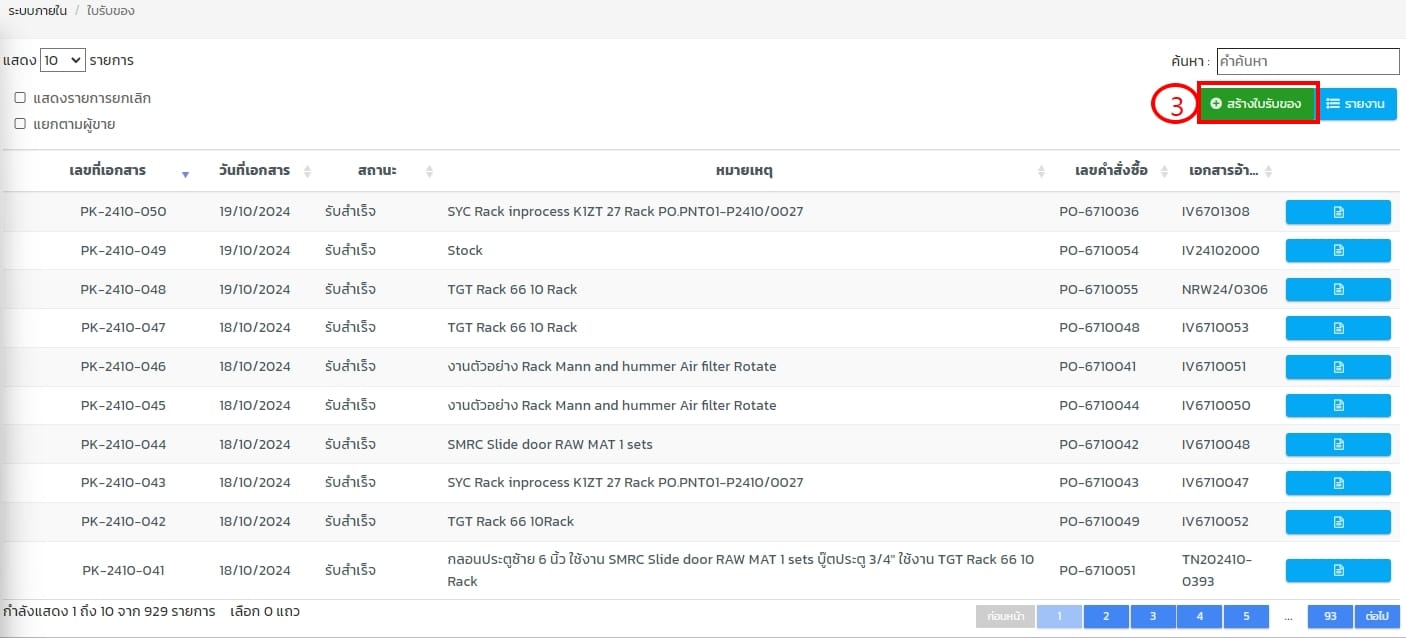Go to pagination page 2
Screen dimensions: 1406x638
point(1105,616)
